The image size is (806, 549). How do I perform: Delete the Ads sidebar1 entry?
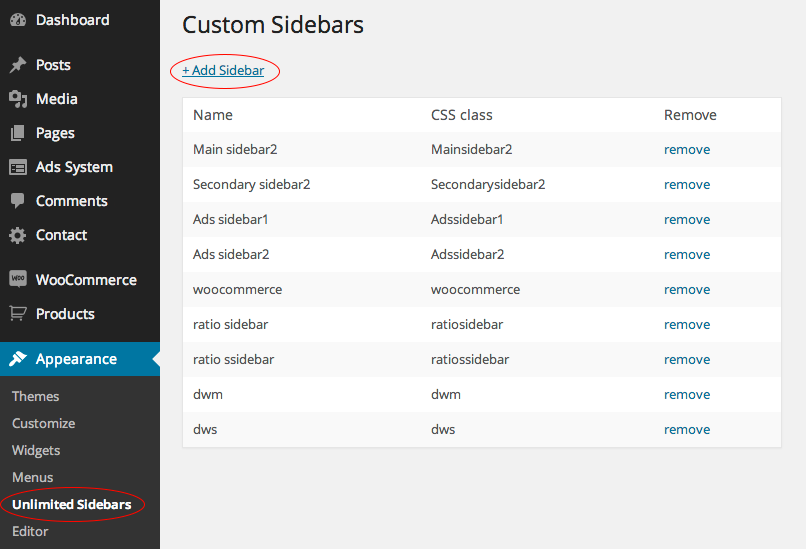[x=687, y=220]
